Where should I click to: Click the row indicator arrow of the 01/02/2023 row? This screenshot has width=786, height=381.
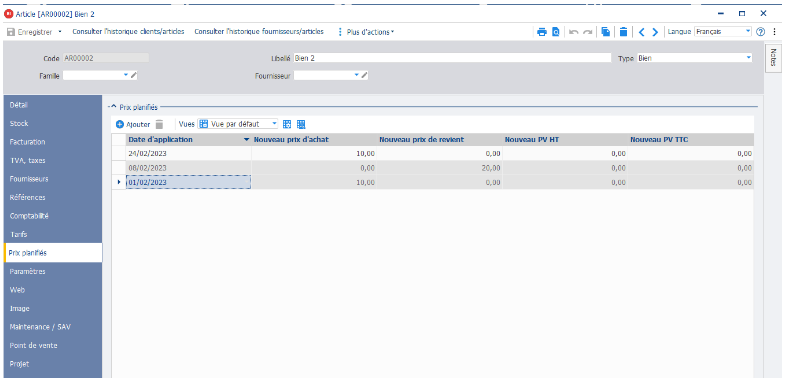[x=119, y=182]
